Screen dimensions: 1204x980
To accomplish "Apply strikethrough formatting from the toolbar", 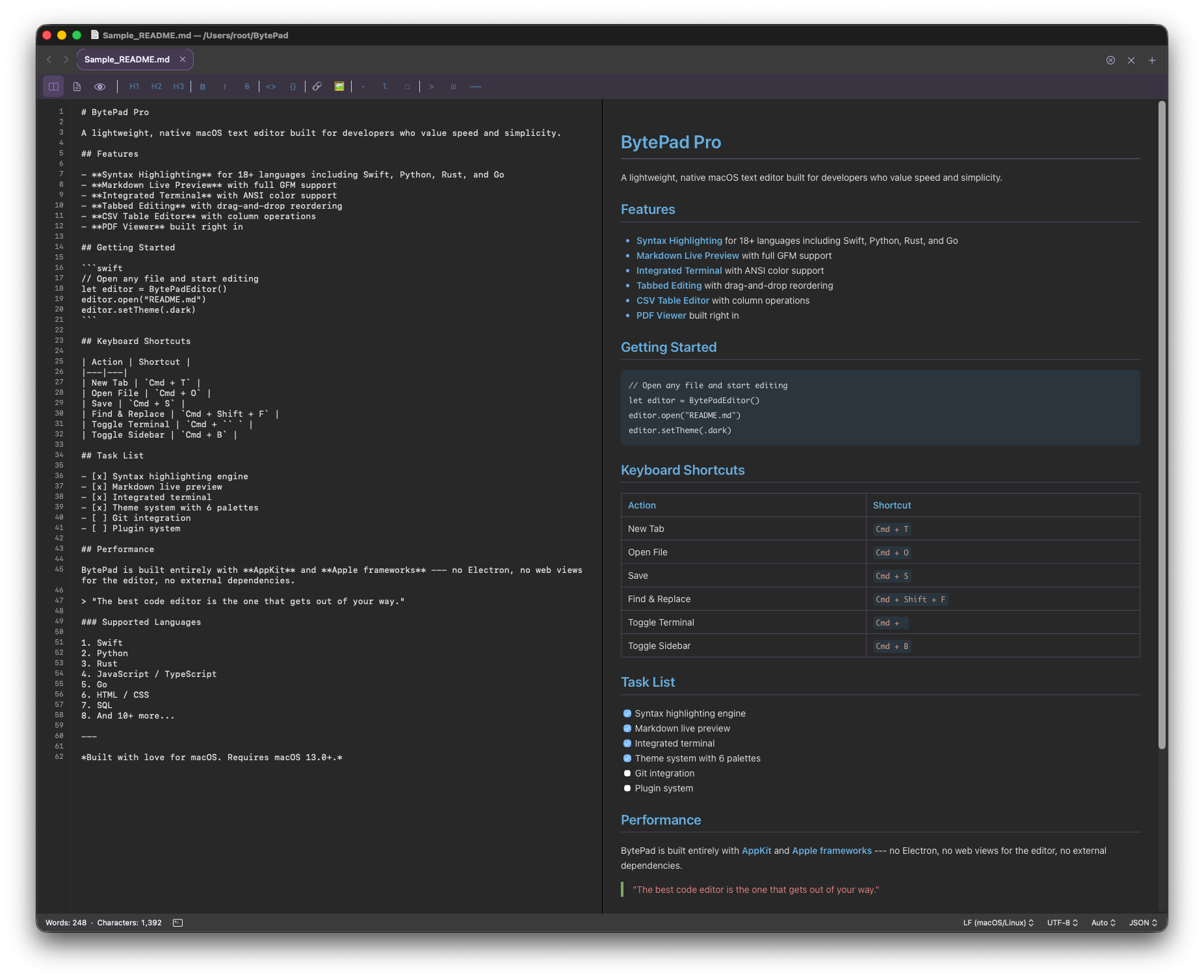I will coord(246,86).
